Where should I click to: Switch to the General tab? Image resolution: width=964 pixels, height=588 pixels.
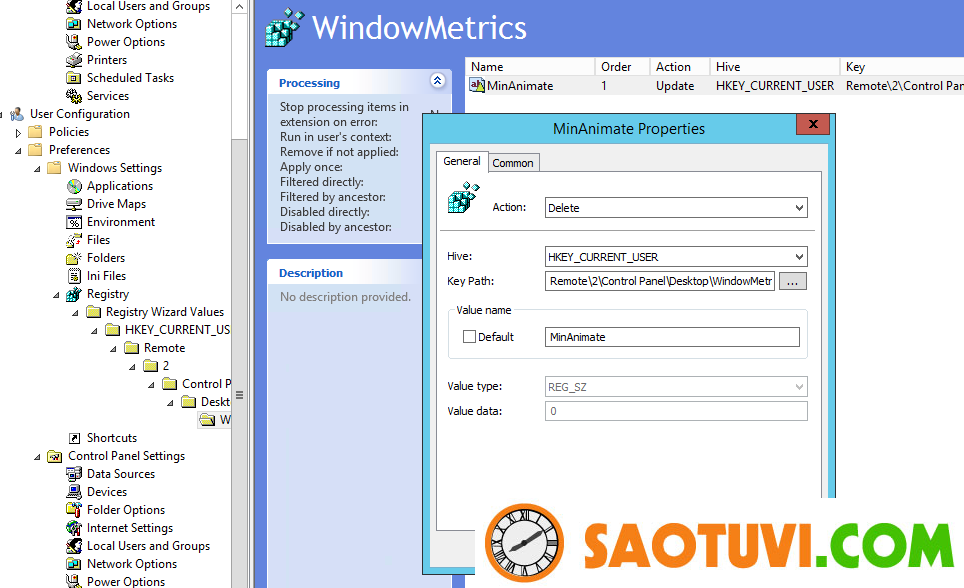(x=462, y=161)
